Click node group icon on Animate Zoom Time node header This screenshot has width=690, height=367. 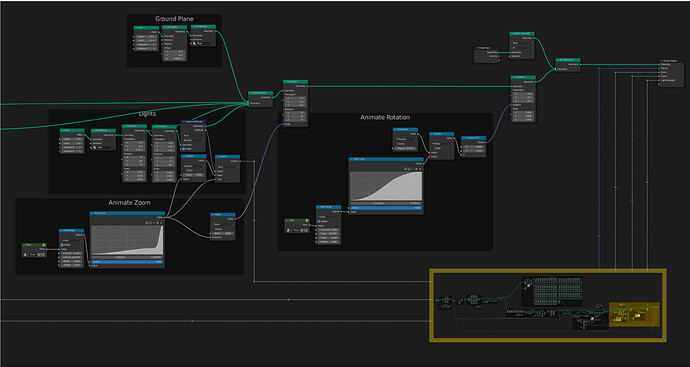click(44, 245)
